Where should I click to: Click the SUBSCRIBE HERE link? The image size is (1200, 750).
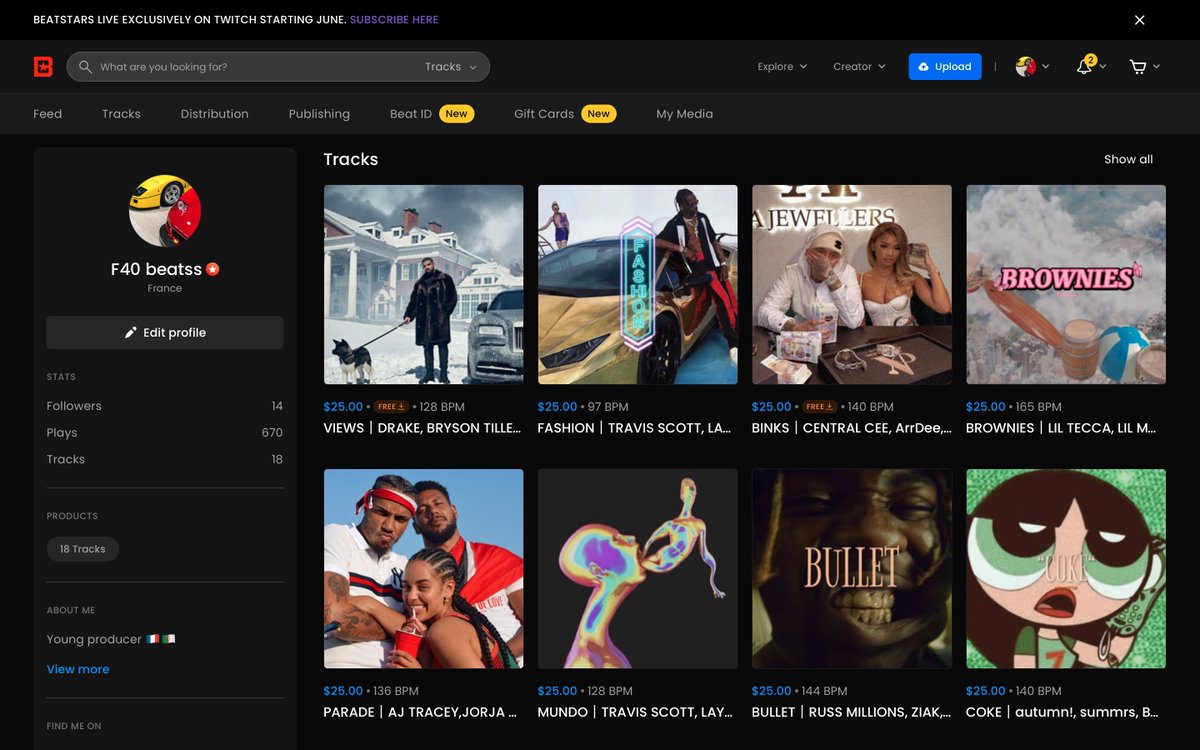tap(394, 20)
